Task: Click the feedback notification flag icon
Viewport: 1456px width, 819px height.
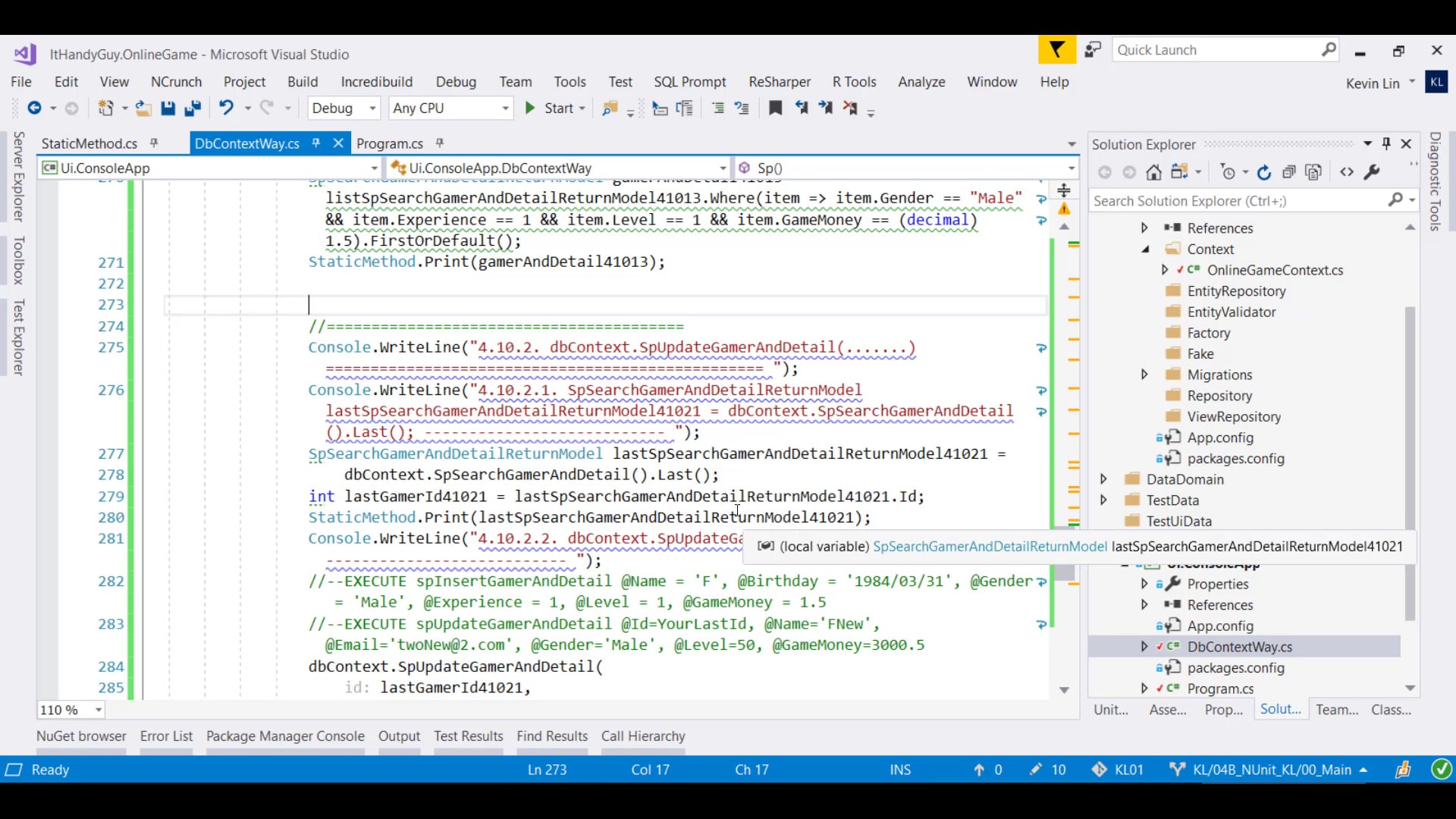Action: tap(1056, 50)
